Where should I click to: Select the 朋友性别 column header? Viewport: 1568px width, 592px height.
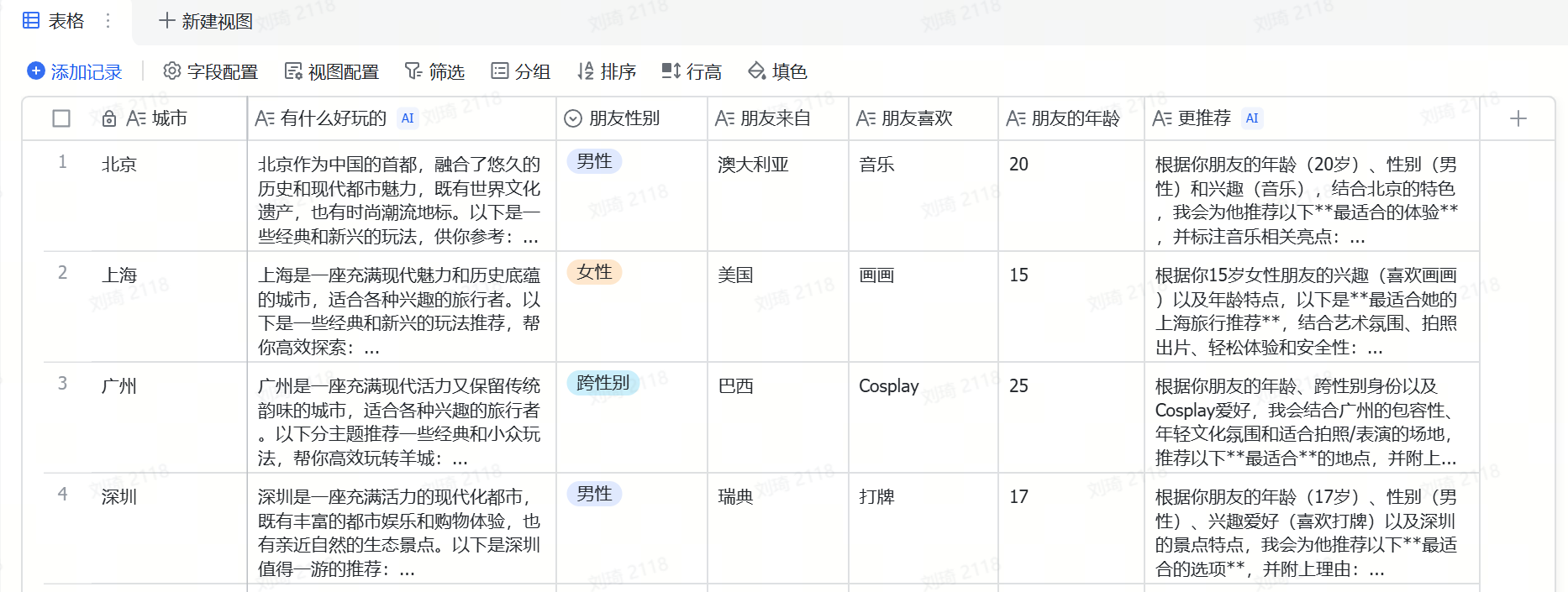coord(624,118)
